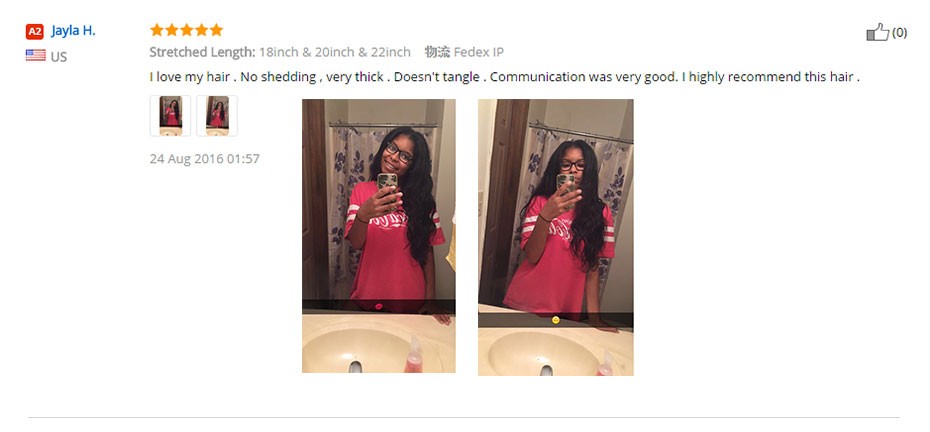Click the fifth orange rating star
Image resolution: width=930 pixels, height=432 pixels.
click(216, 30)
